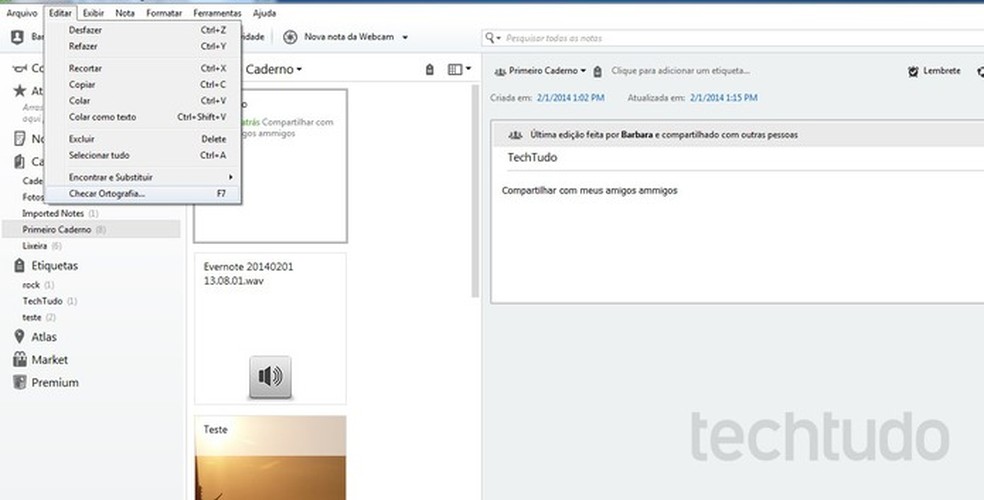
Task: Click the Lembrete alarm clock icon
Action: [x=913, y=72]
